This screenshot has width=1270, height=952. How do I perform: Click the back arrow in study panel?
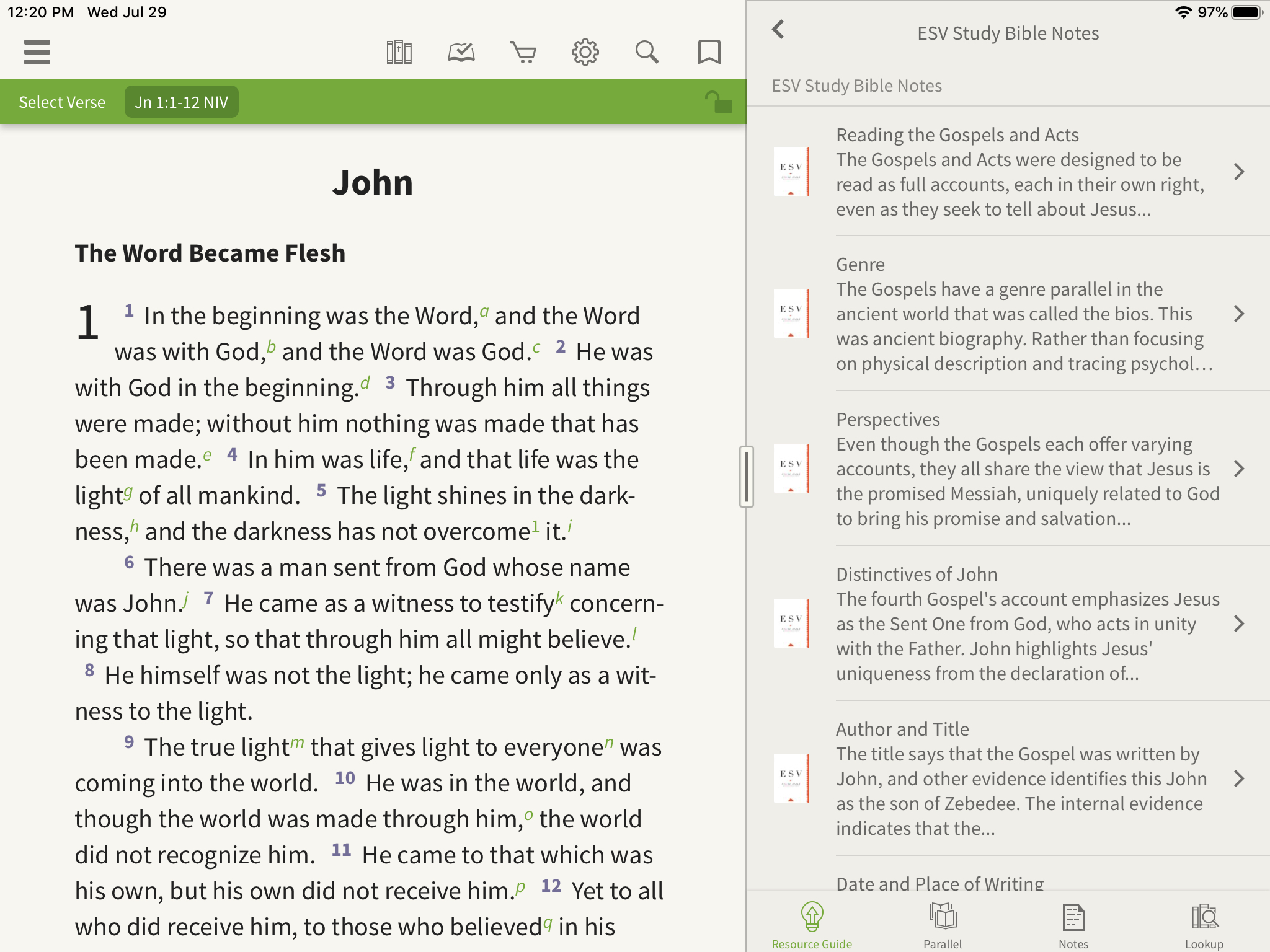point(780,29)
